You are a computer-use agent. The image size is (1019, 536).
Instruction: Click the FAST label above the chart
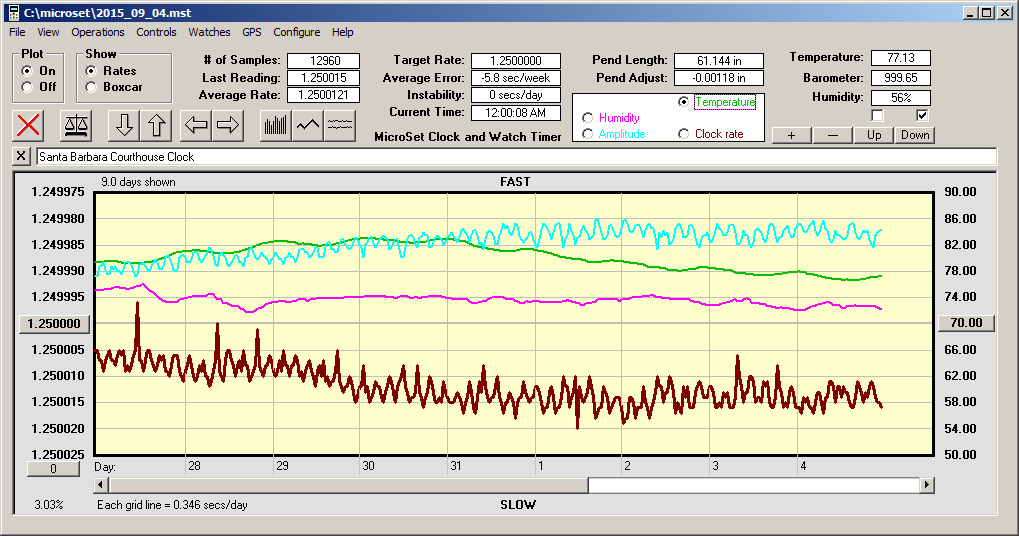pos(515,182)
